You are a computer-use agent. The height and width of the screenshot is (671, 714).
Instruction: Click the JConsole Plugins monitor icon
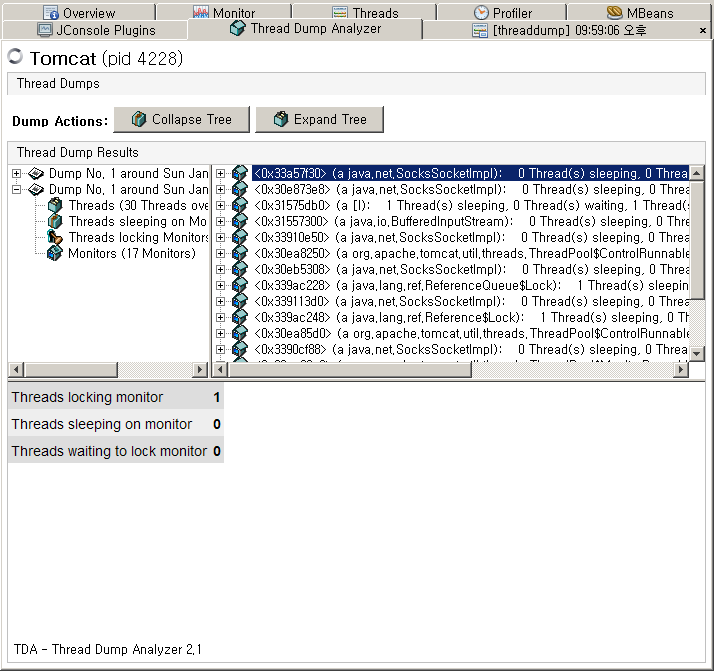click(x=45, y=30)
